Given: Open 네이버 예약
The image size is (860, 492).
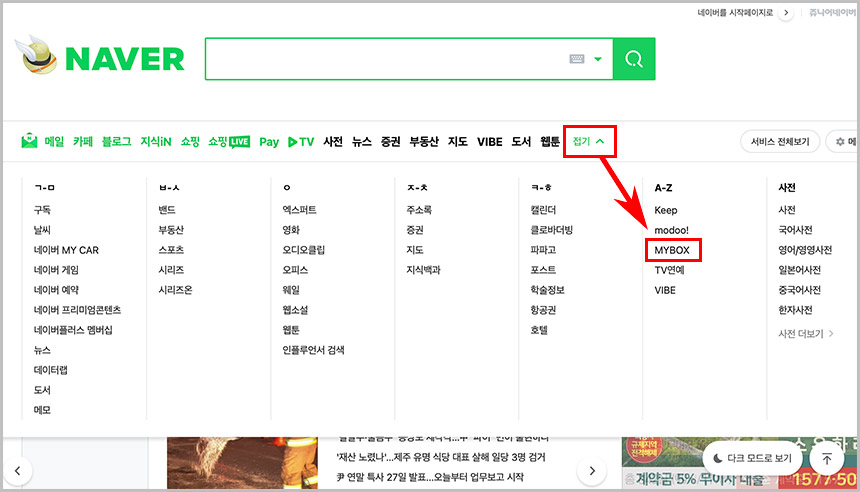Looking at the screenshot, I should pyautogui.click(x=56, y=290).
